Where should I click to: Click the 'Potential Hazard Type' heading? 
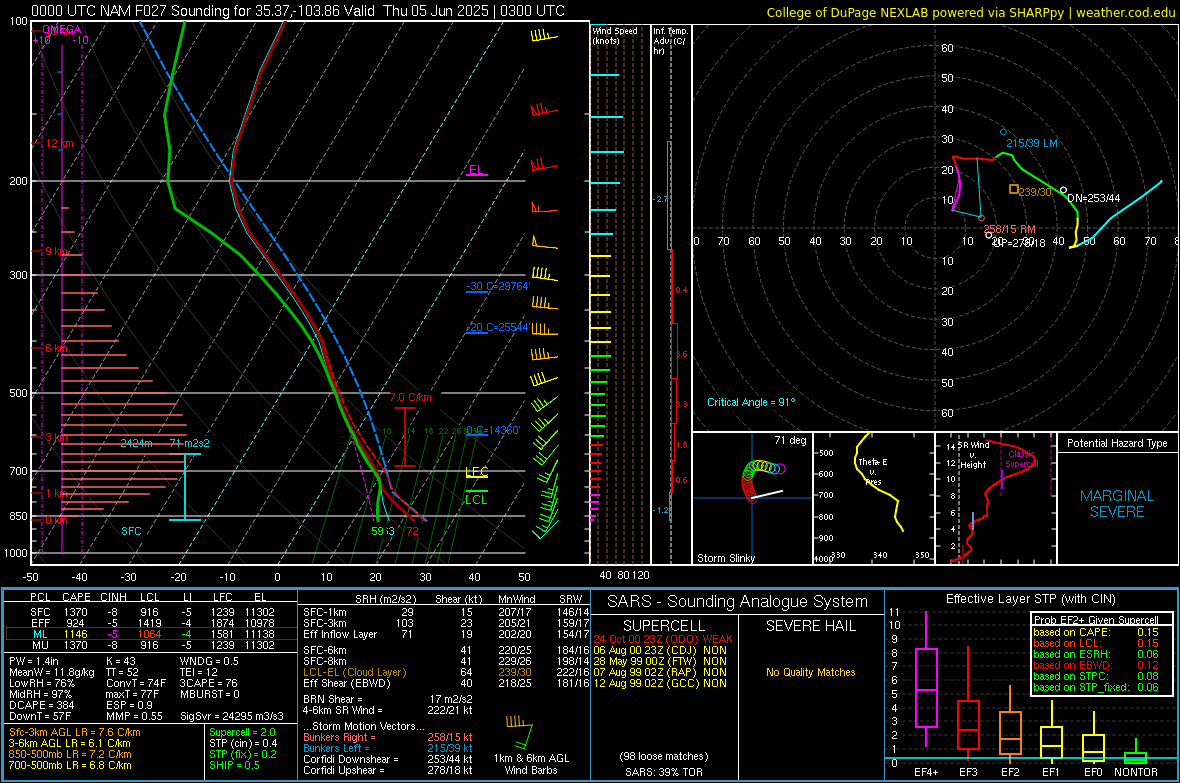[1117, 443]
